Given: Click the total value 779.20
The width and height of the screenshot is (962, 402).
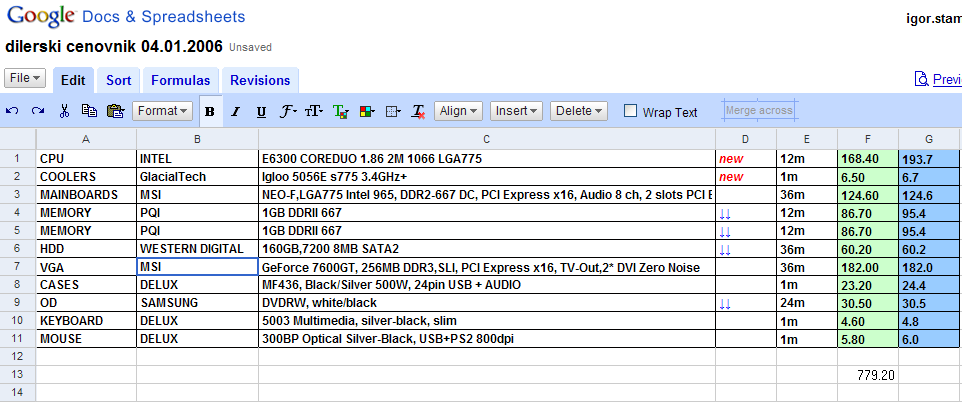Looking at the screenshot, I should tap(868, 374).
